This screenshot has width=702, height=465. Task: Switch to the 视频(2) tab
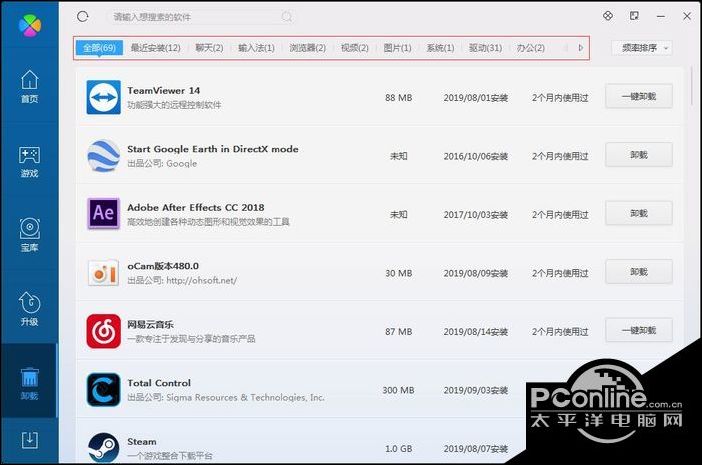click(355, 48)
